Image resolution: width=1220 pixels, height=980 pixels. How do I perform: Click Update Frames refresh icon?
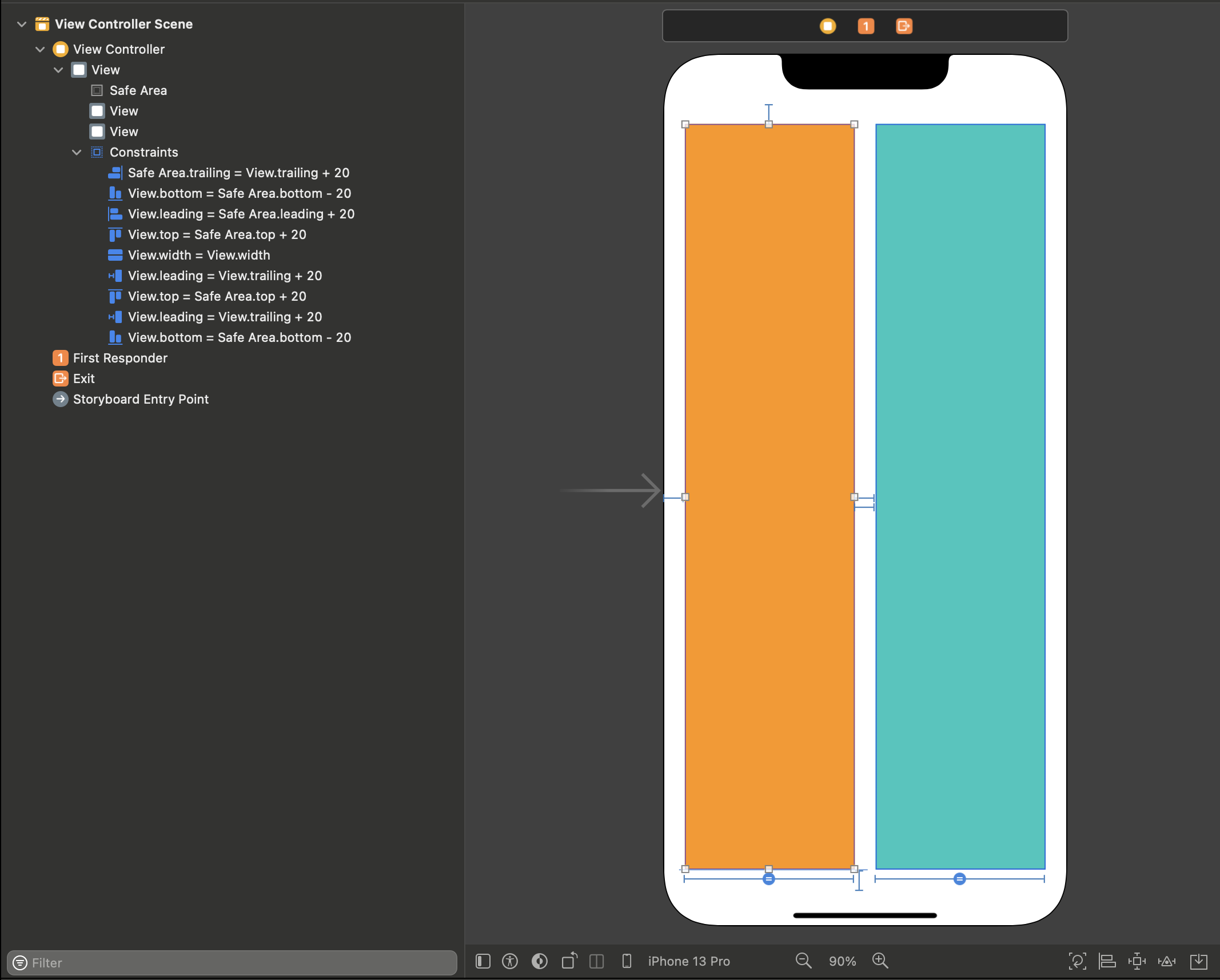[x=1077, y=961]
